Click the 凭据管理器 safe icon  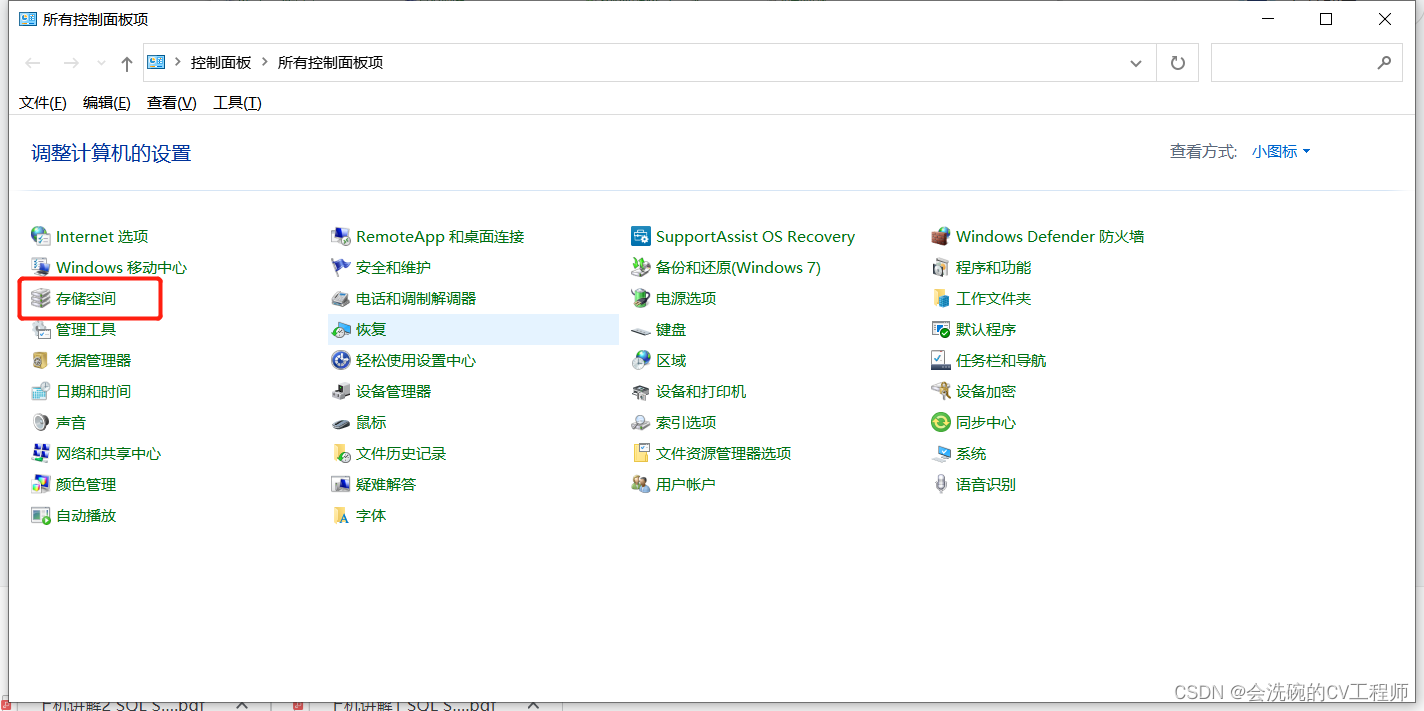[40, 360]
